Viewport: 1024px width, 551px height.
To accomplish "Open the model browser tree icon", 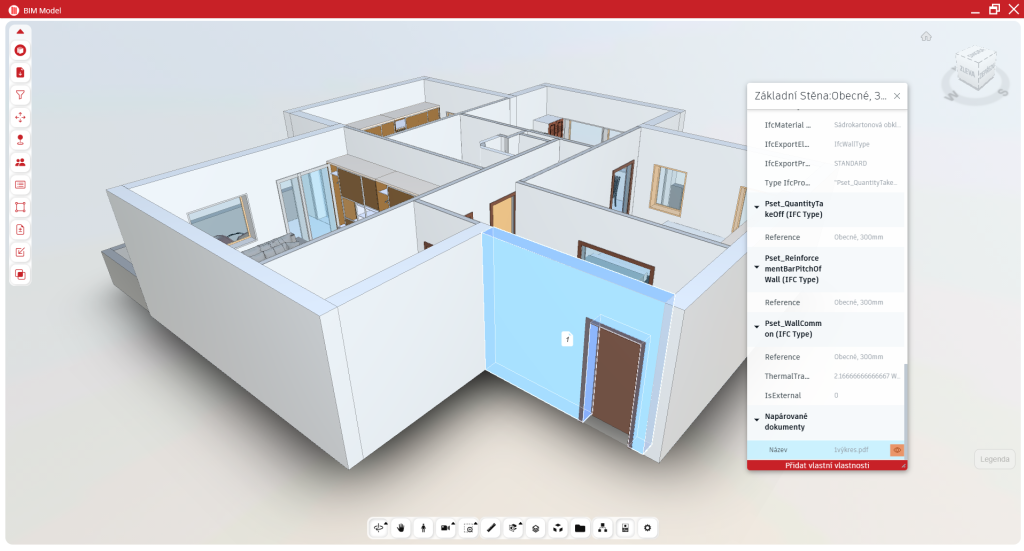I will click(603, 528).
